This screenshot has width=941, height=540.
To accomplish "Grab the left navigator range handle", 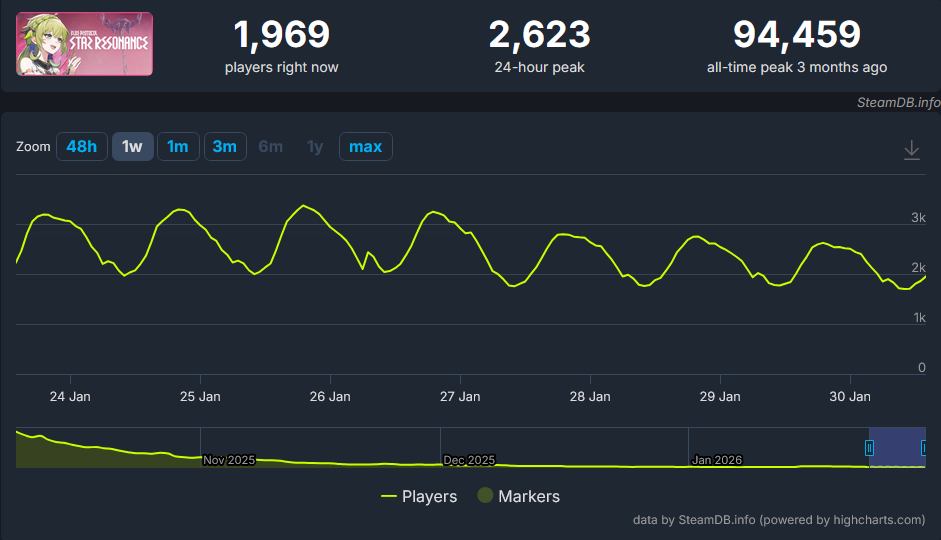I will (869, 448).
